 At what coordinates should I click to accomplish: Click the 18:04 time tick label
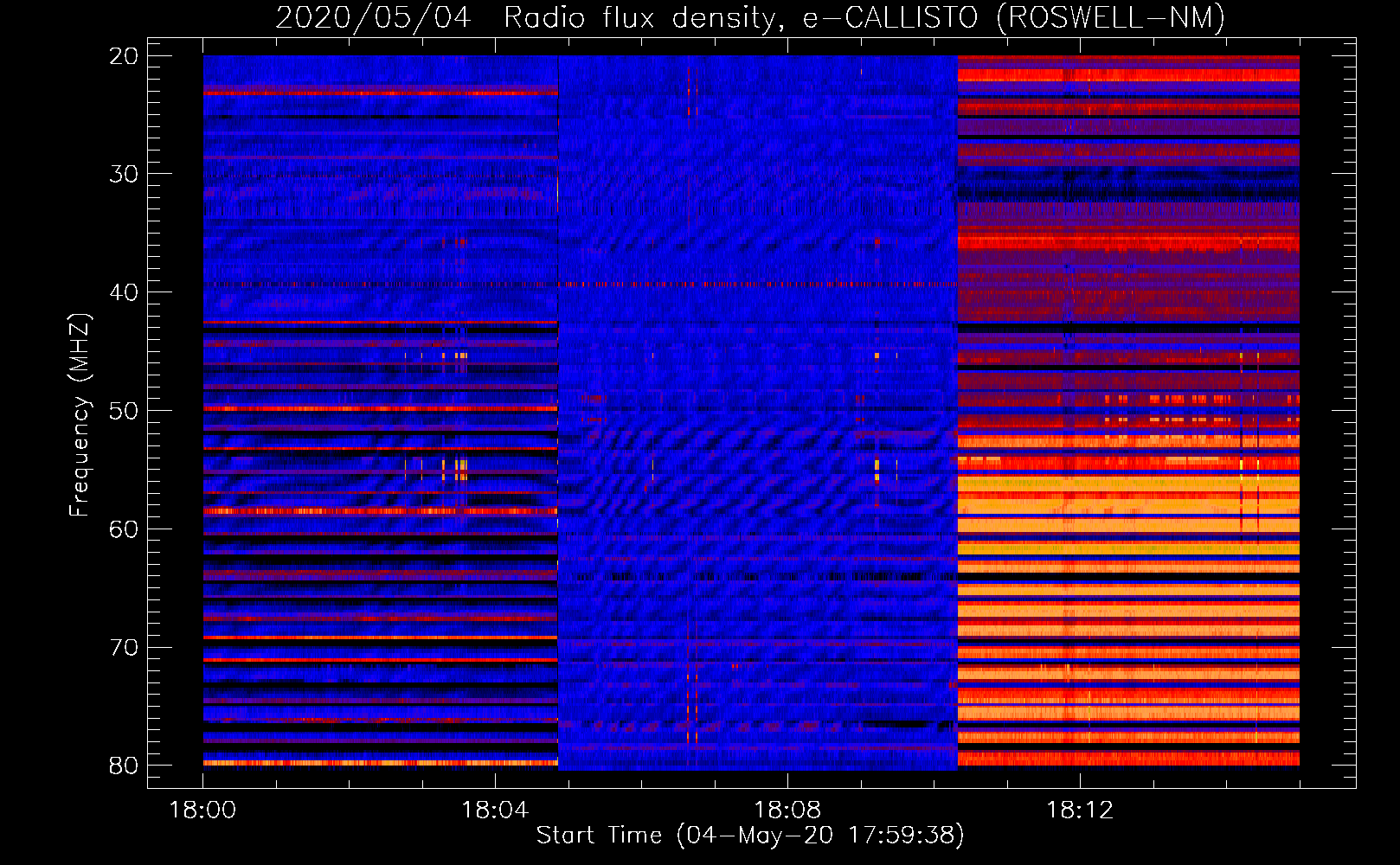pos(495,811)
